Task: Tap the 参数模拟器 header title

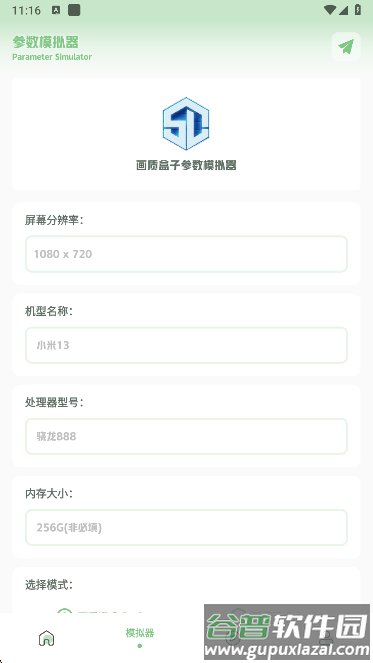Action: point(45,42)
